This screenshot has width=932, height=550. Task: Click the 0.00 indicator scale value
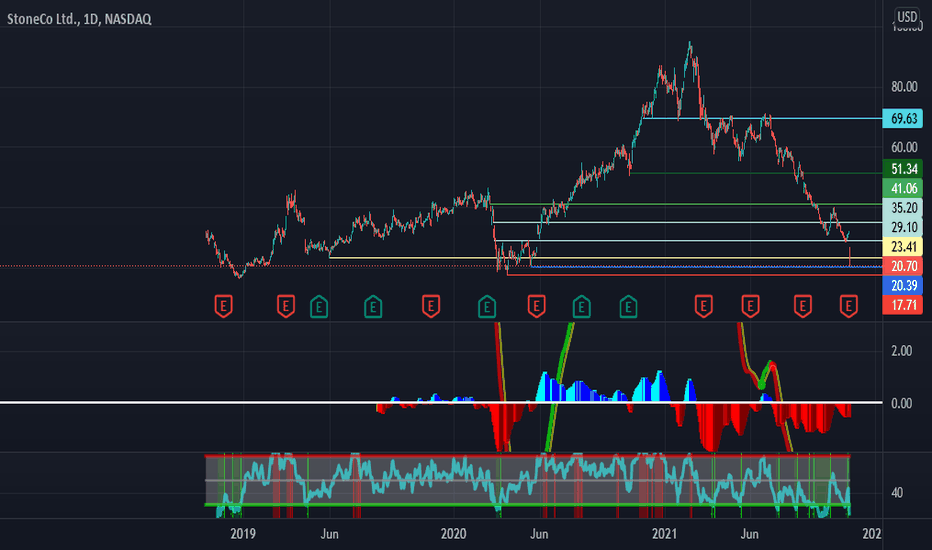pos(901,404)
